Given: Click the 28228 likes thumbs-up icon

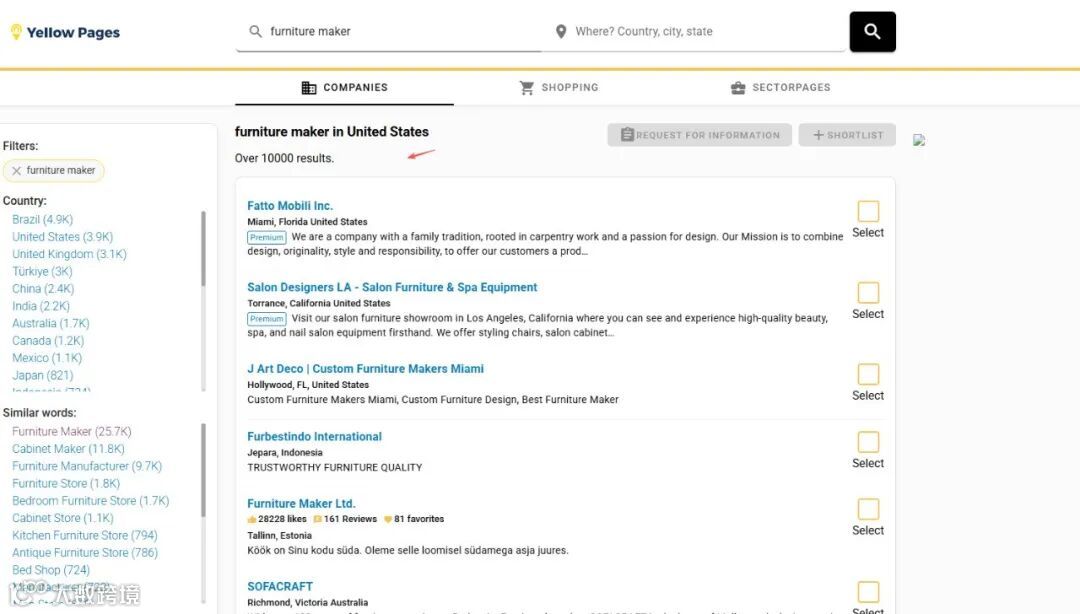Looking at the screenshot, I should tap(252, 520).
